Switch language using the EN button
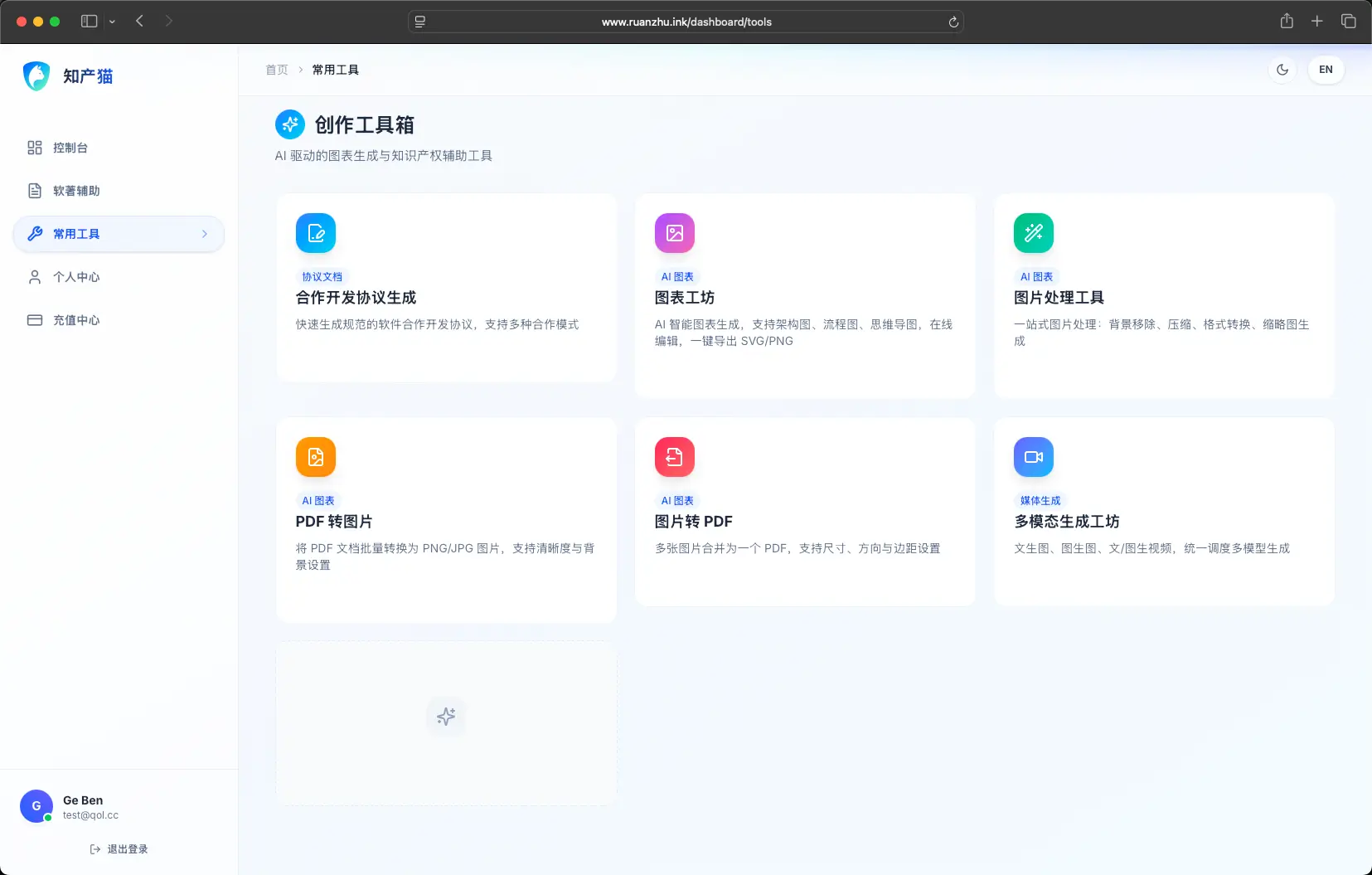The width and height of the screenshot is (1372, 875). [1326, 70]
